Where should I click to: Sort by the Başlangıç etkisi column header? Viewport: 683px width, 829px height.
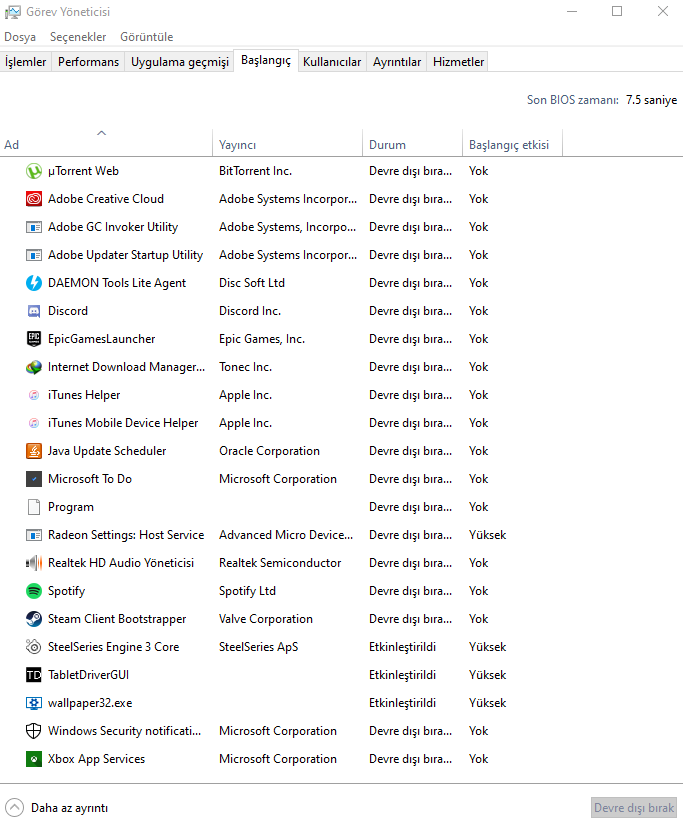512,144
